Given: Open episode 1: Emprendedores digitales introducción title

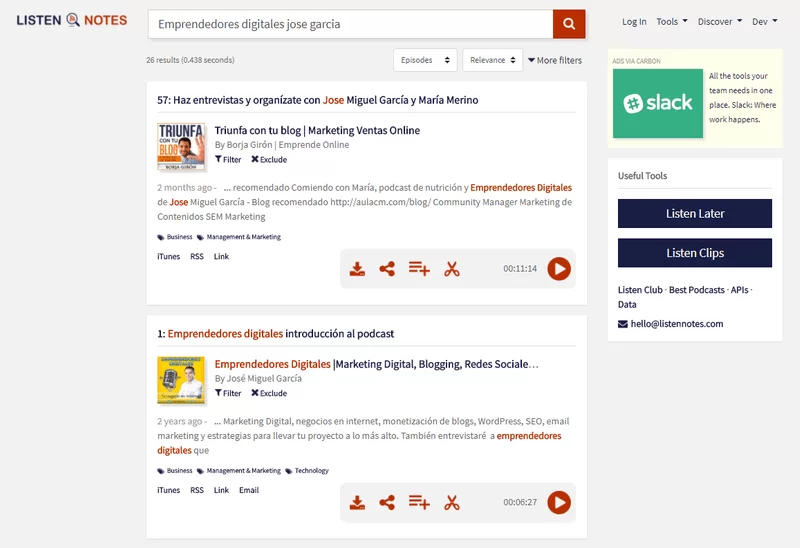Looking at the screenshot, I should [x=276, y=334].
